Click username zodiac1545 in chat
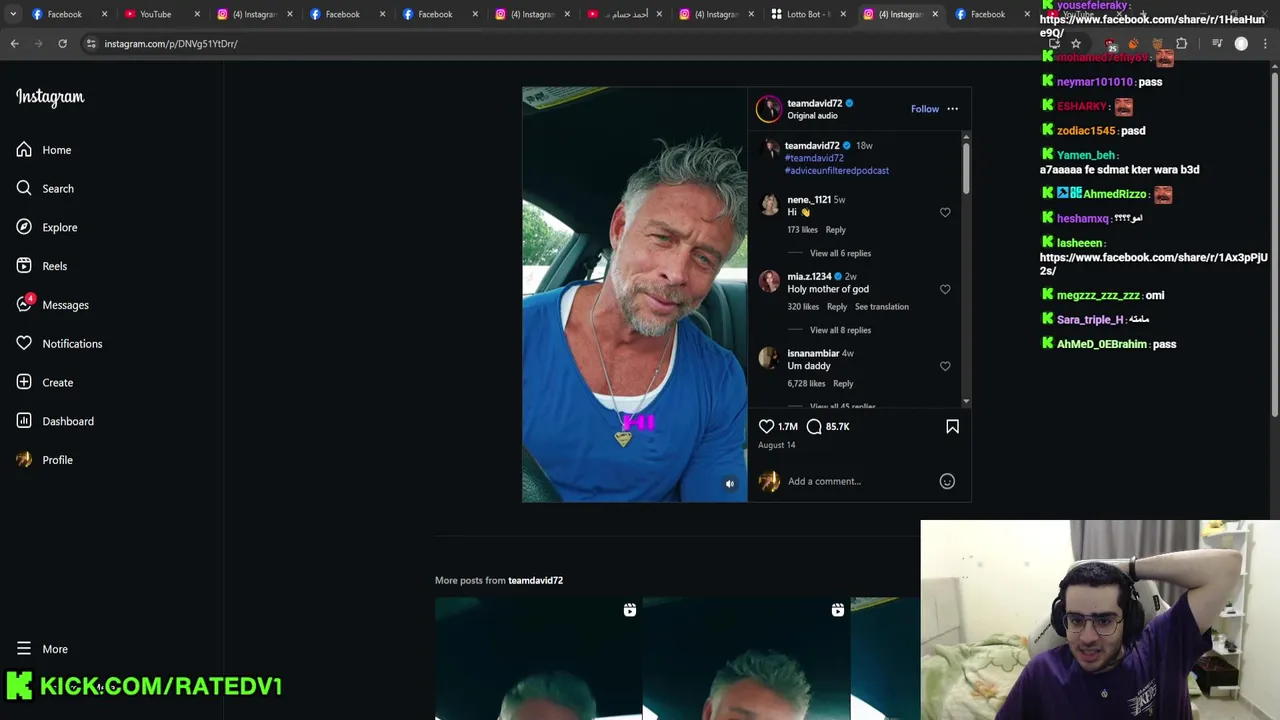The image size is (1280, 720). [x=1085, y=131]
